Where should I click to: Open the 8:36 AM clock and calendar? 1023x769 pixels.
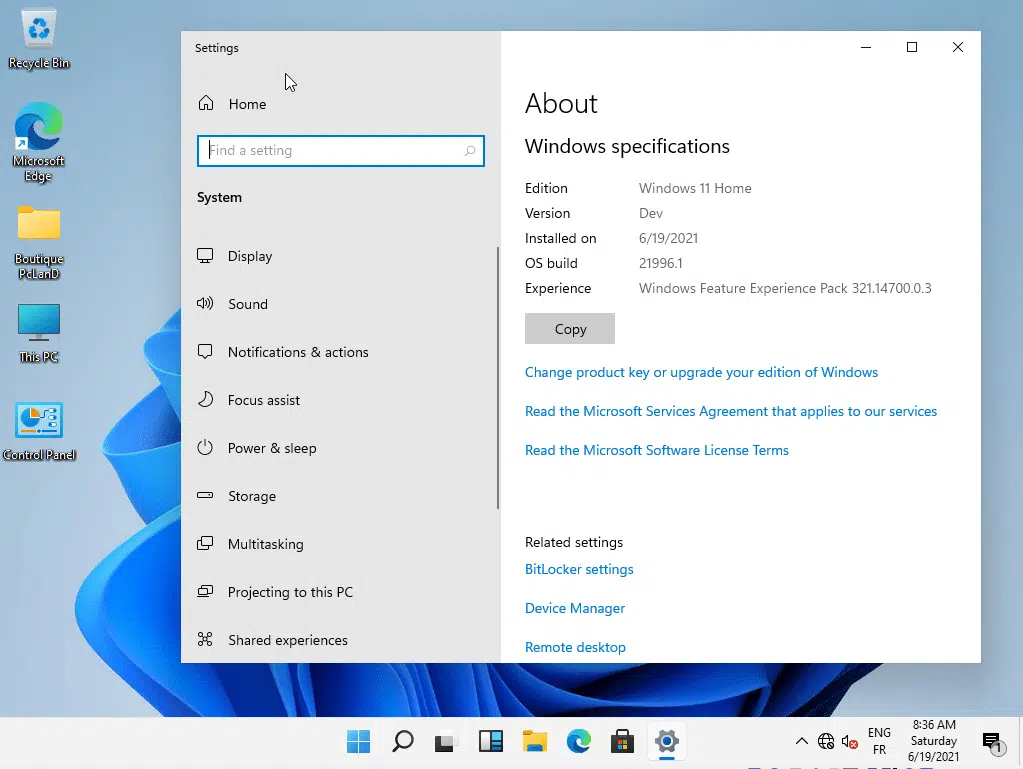click(934, 742)
